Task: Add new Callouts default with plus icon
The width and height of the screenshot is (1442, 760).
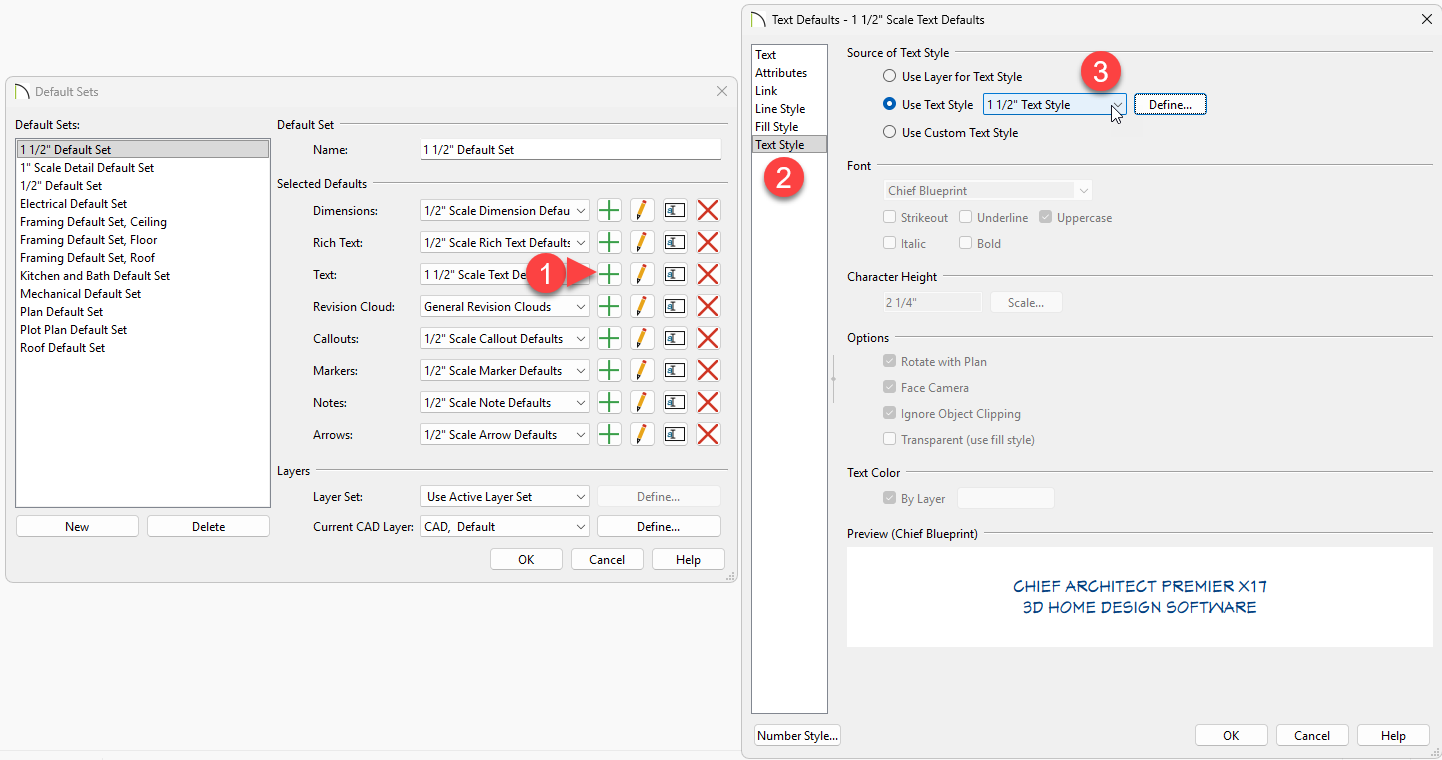Action: (x=609, y=339)
